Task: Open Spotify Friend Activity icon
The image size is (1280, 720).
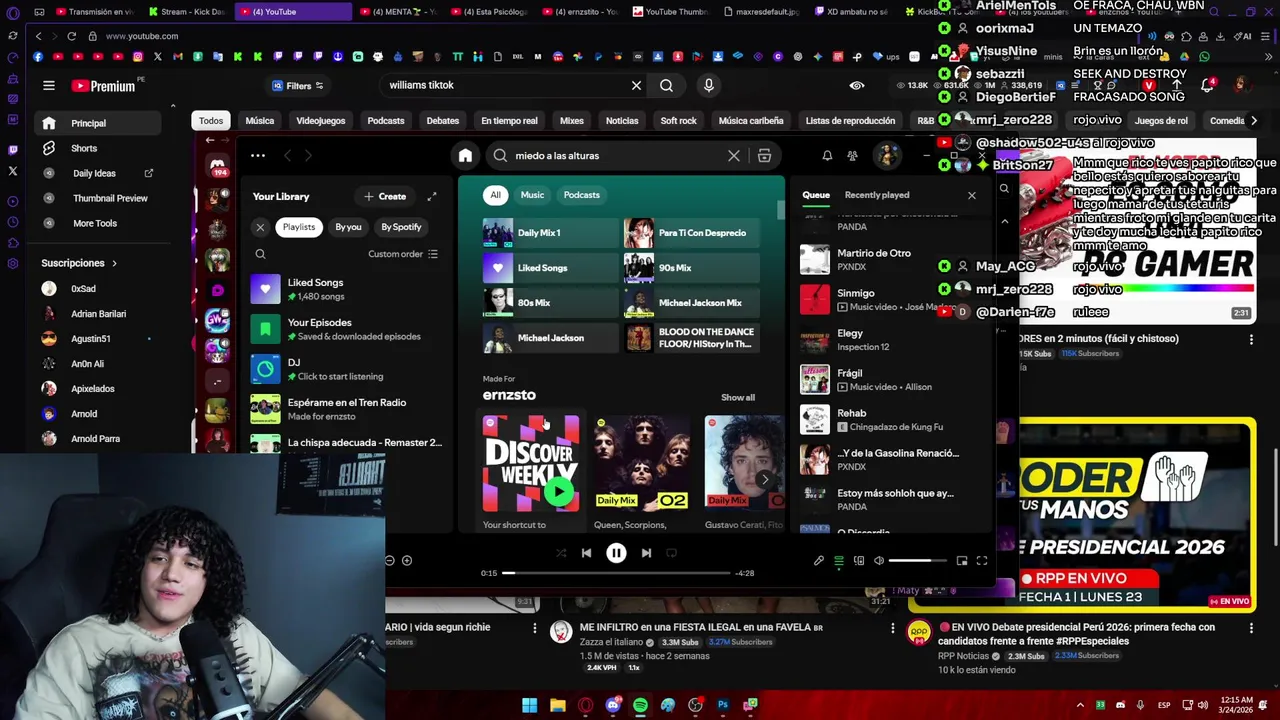Action: click(852, 156)
